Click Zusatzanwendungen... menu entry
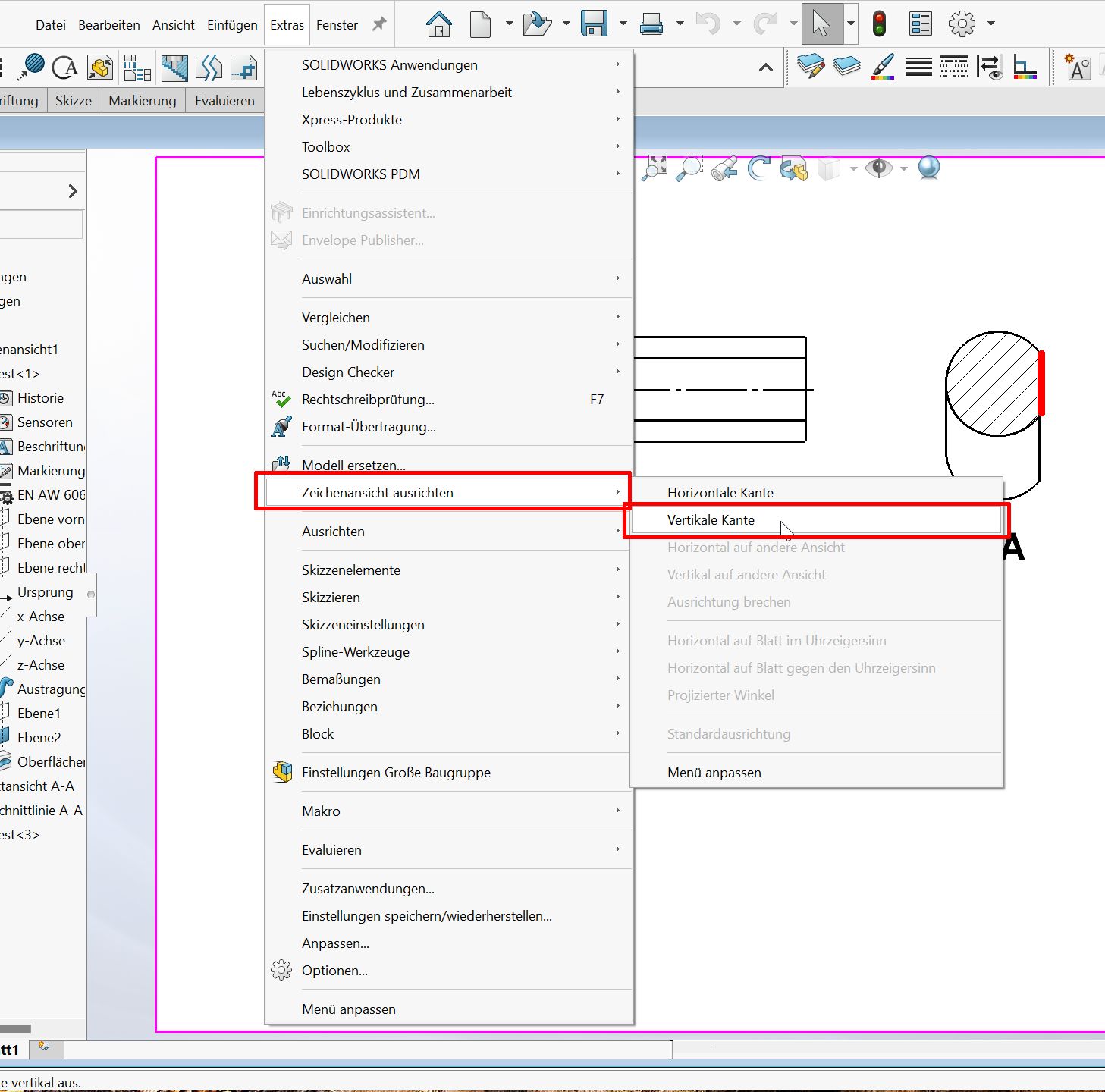The height and width of the screenshot is (1092, 1105). coord(448,889)
